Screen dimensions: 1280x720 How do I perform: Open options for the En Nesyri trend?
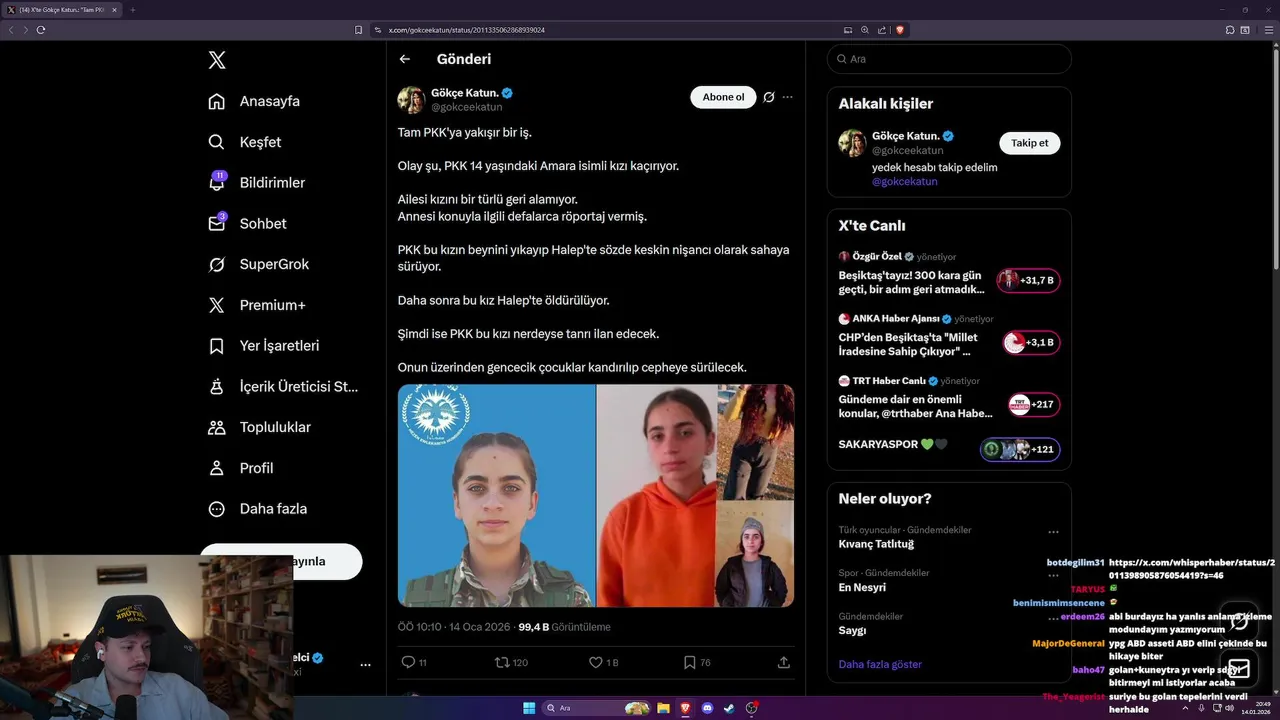[1053, 575]
